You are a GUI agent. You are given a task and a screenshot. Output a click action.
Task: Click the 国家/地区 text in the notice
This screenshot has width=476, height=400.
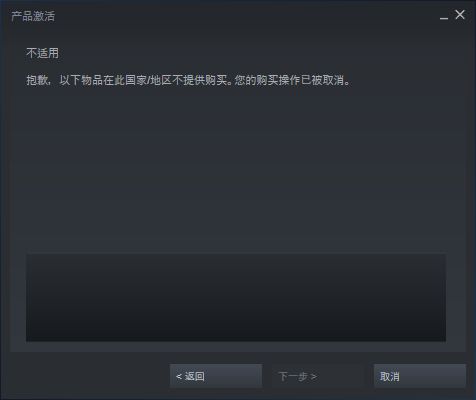(148, 80)
